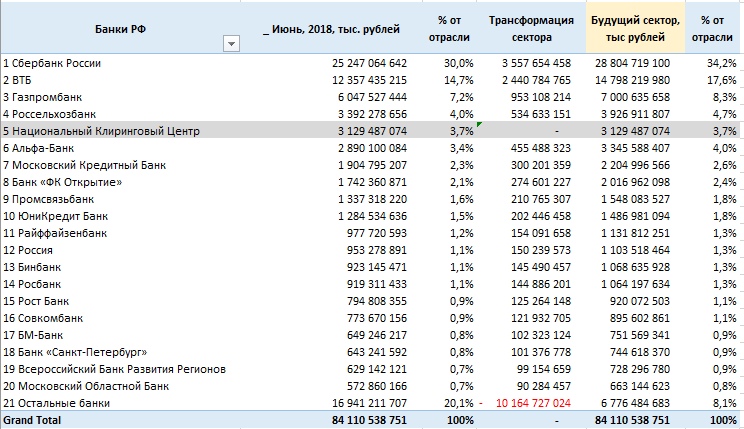Select the 30,0% cell for Сбербанк

point(458,63)
